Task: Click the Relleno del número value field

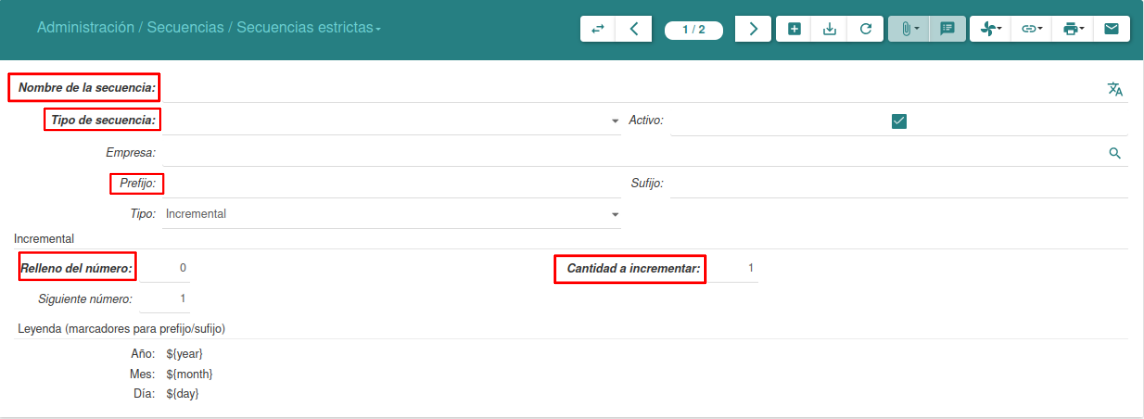Action: point(165,269)
